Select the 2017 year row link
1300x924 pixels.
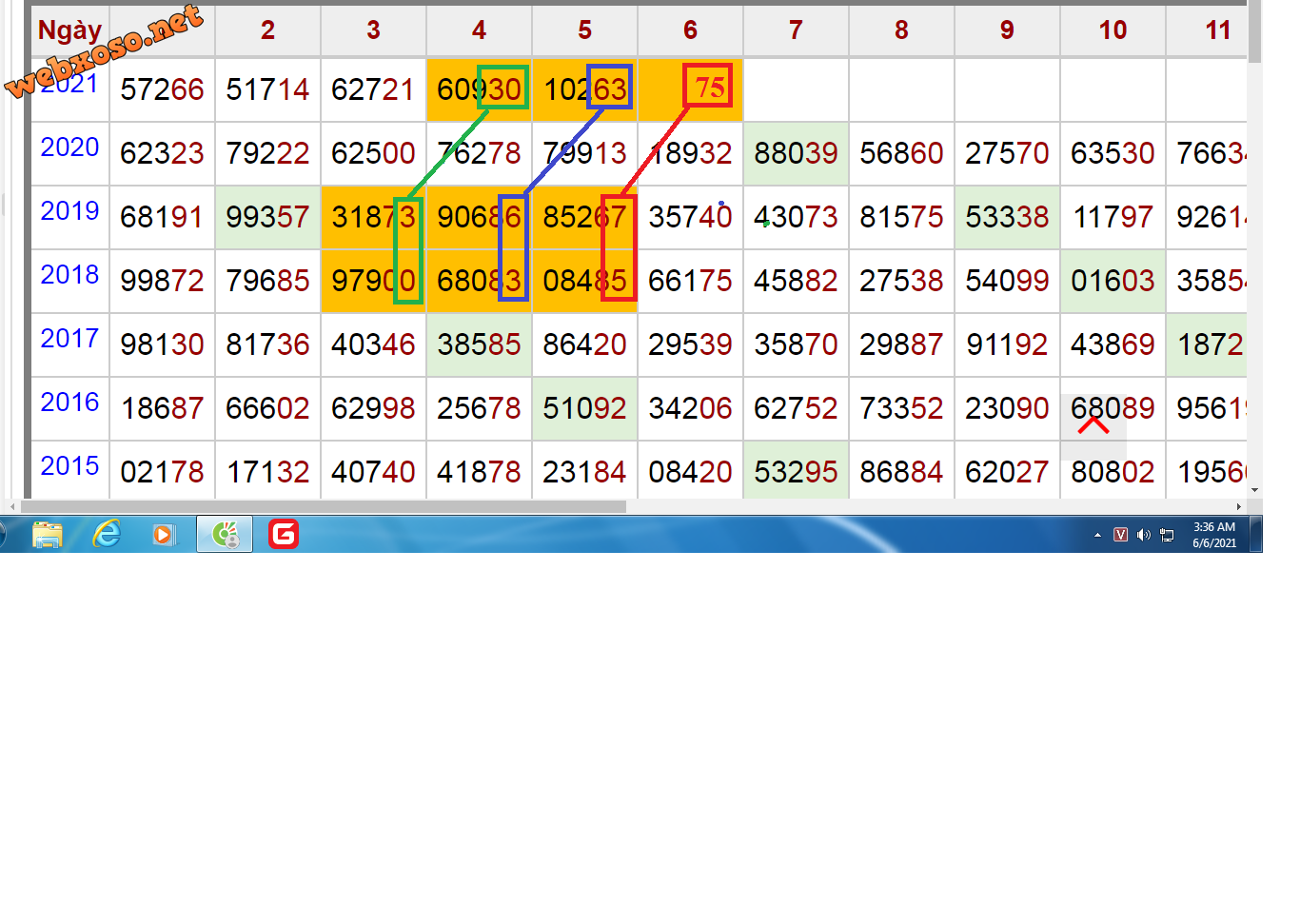(x=69, y=339)
